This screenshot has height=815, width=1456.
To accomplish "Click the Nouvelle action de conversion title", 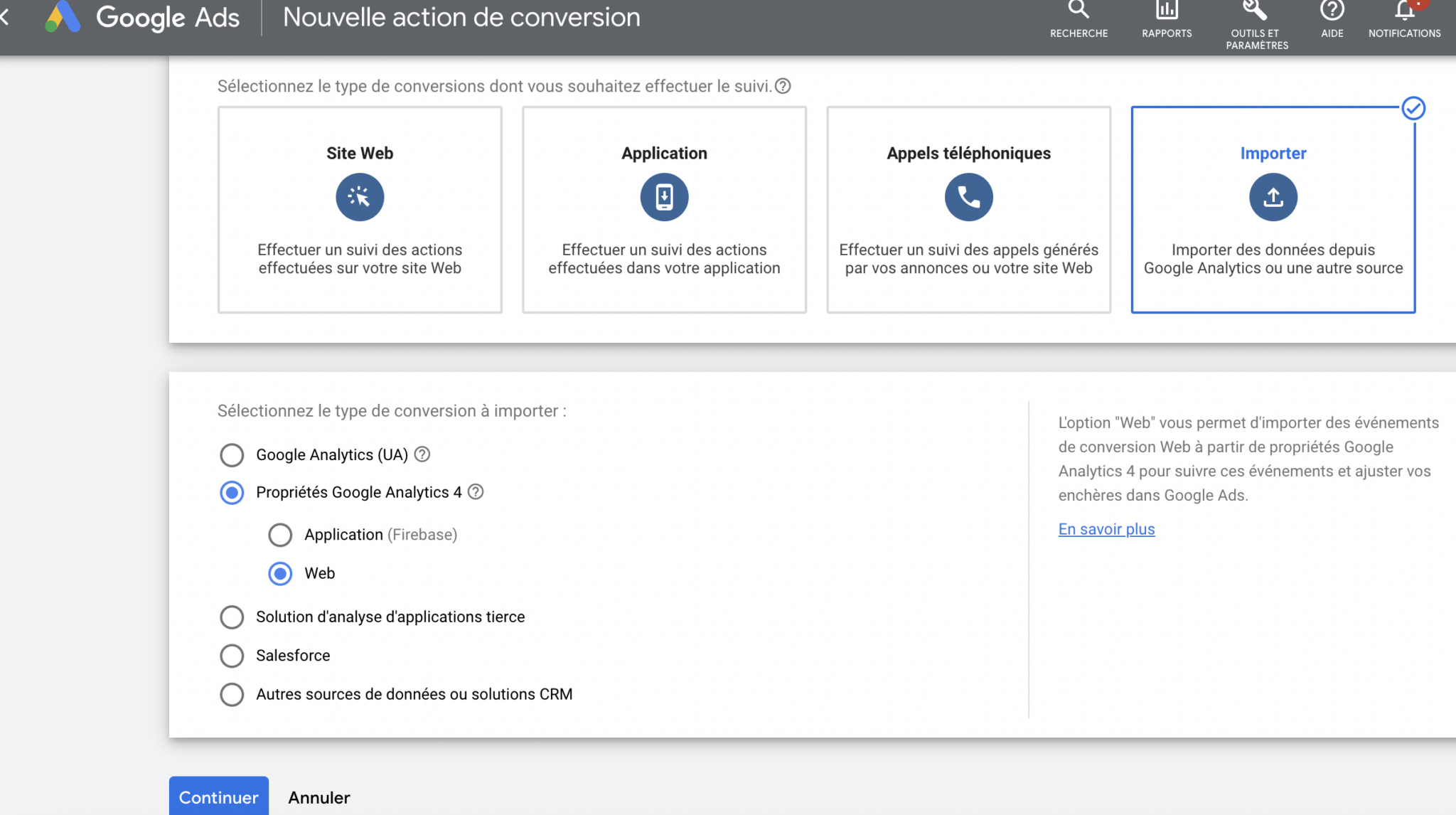I will click(461, 17).
